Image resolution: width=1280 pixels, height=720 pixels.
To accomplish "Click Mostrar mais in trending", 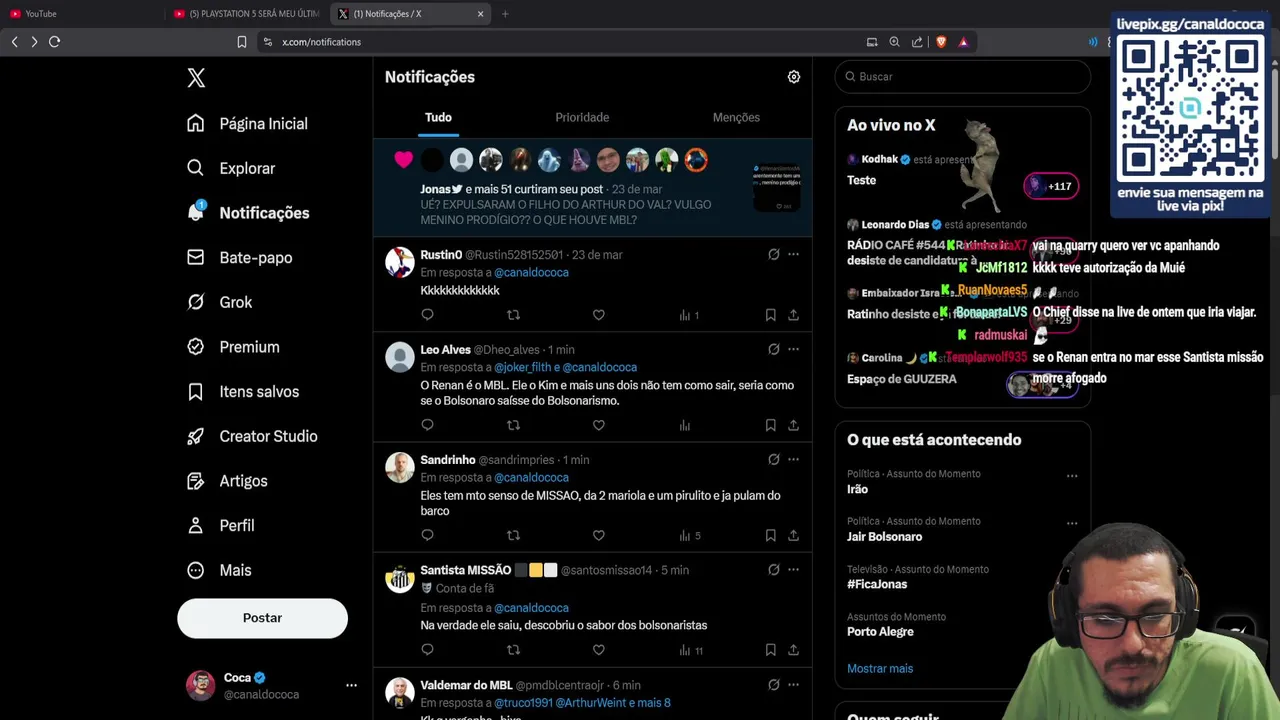I will (880, 668).
